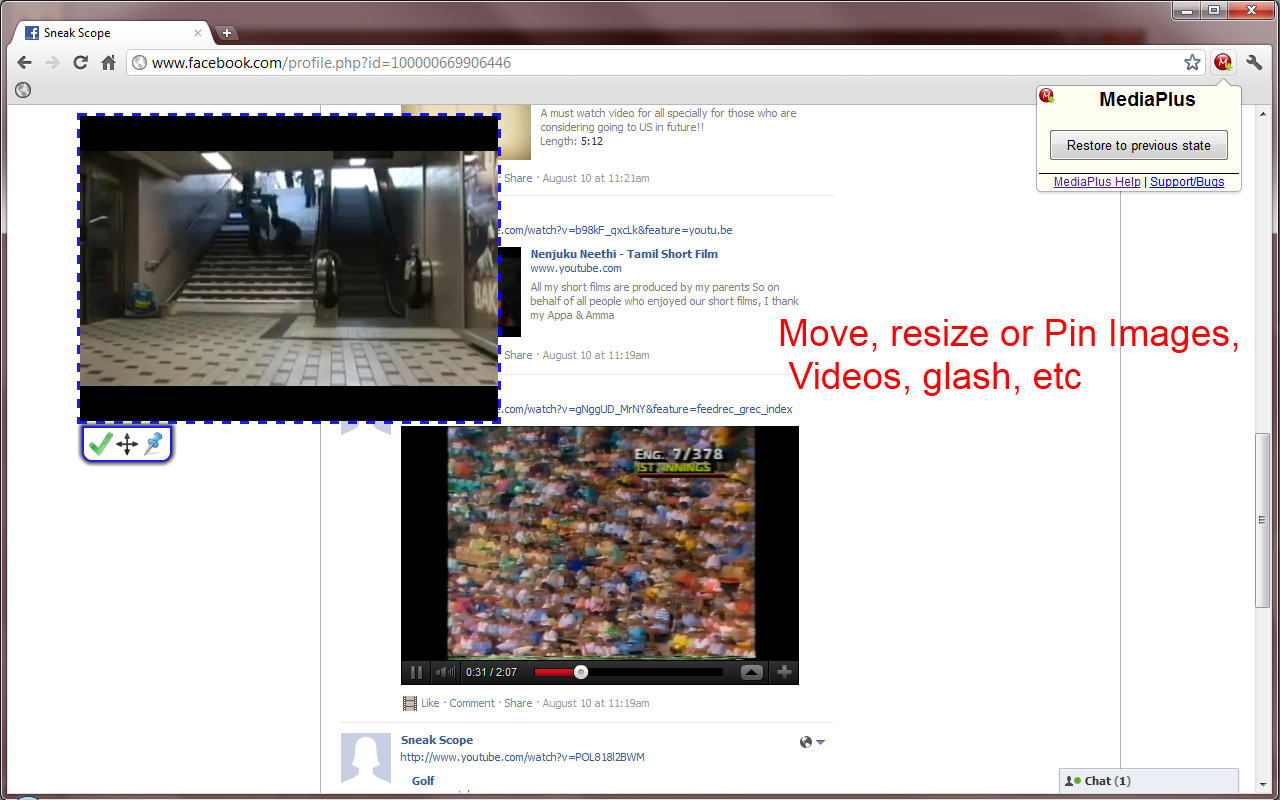Seek using the video progress bar knob
The image size is (1280, 800).
point(581,672)
